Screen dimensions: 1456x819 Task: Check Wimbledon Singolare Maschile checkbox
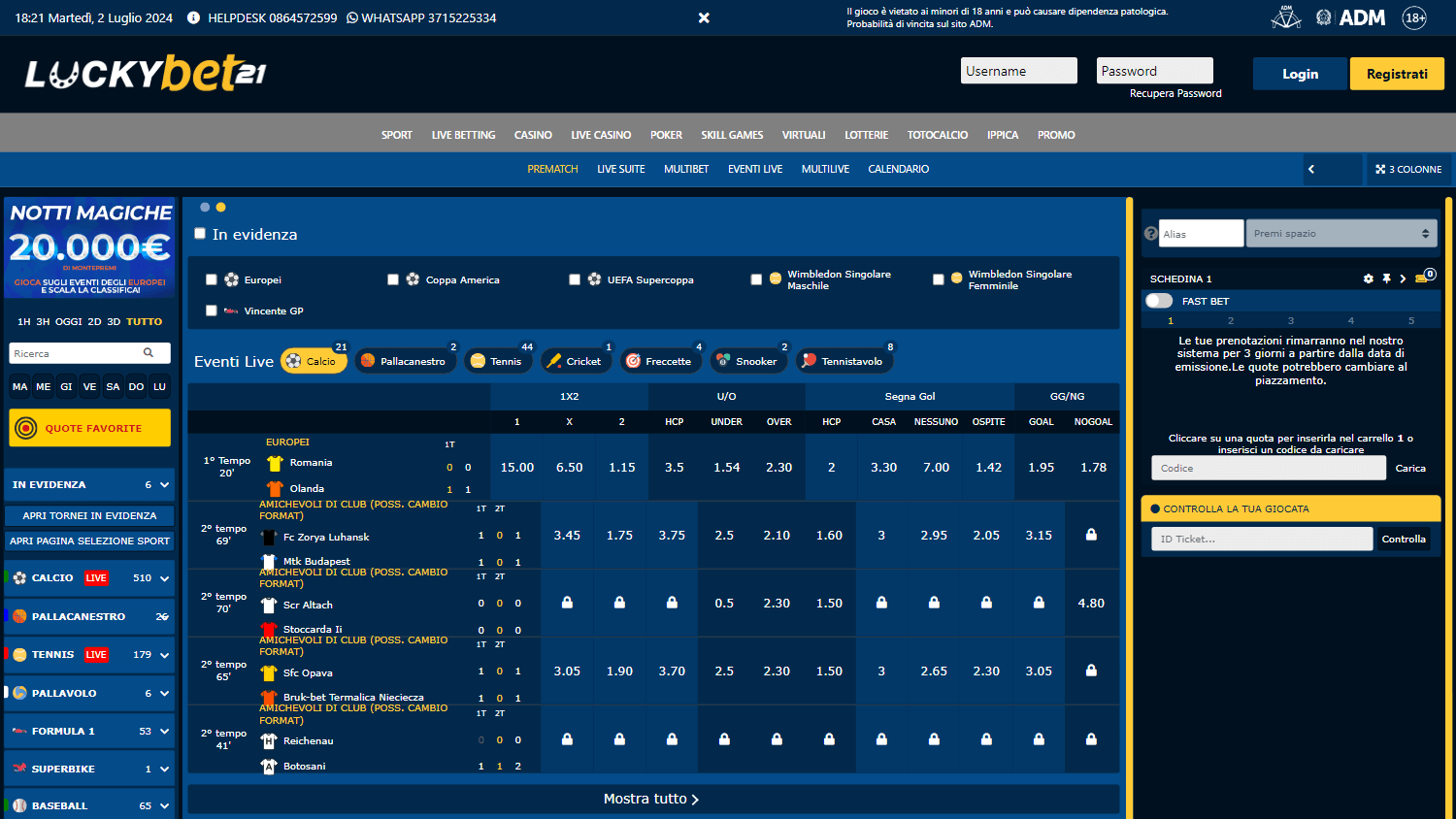point(756,279)
